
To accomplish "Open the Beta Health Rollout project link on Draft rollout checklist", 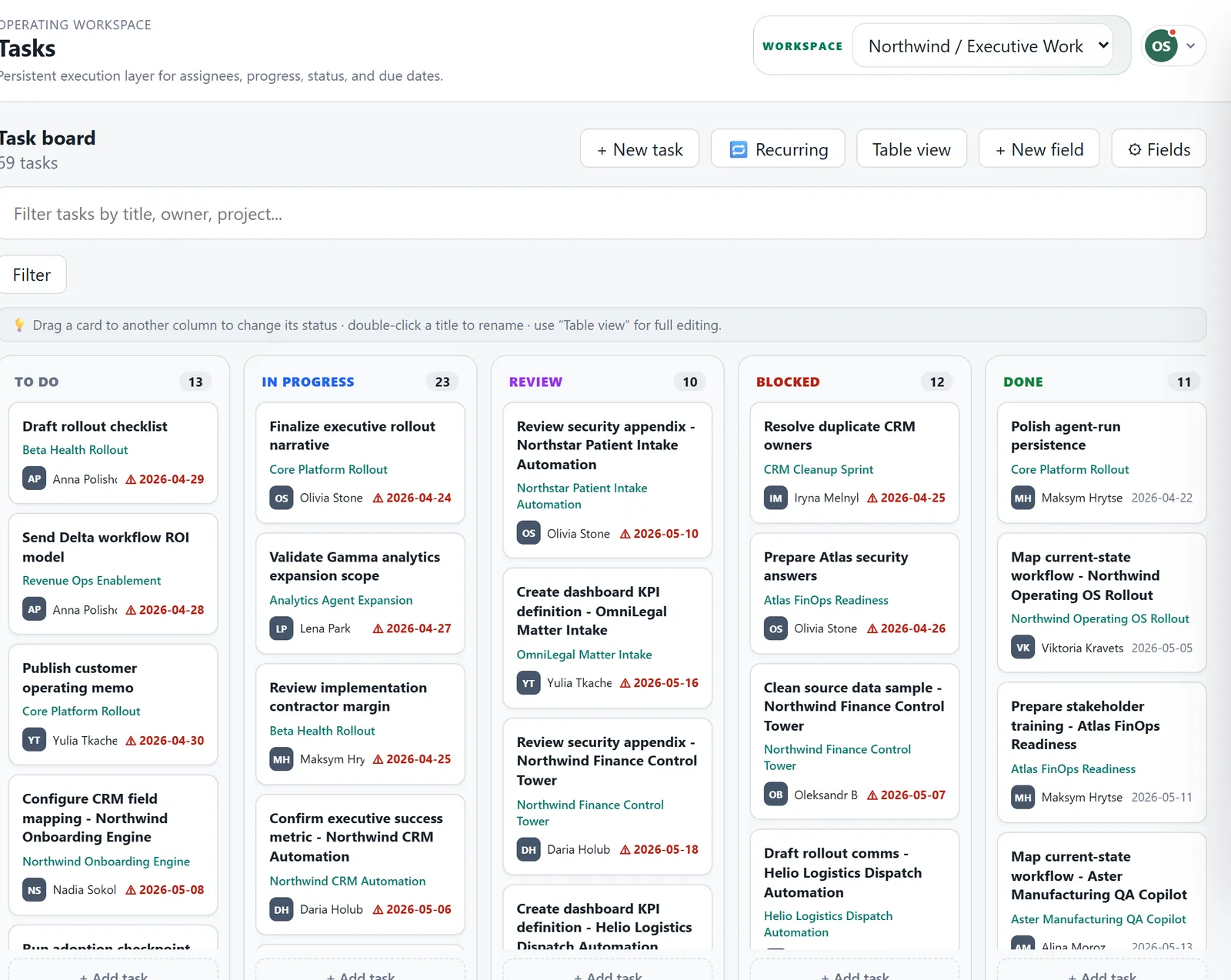I will coord(75,450).
